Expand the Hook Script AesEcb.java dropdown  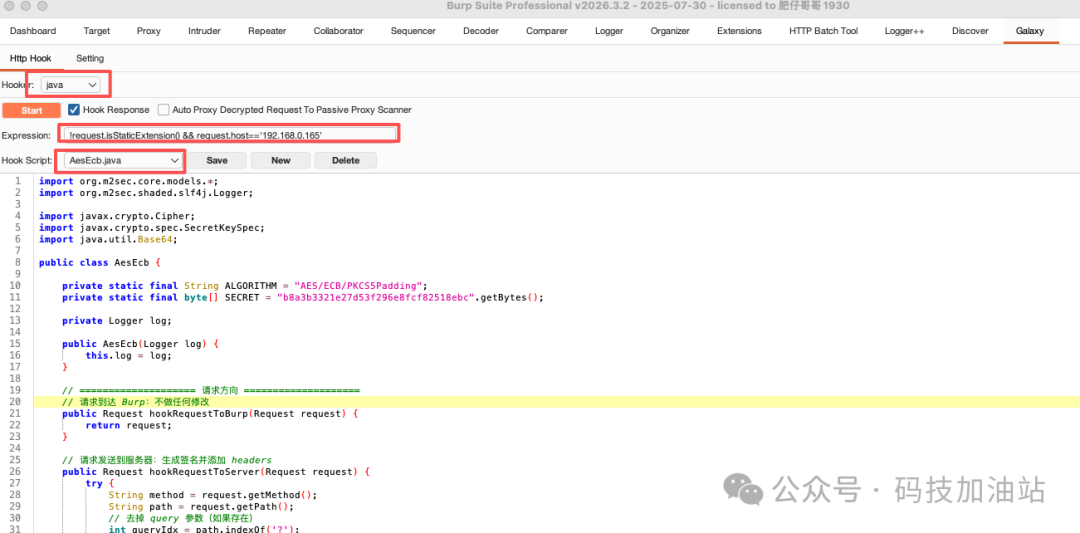pos(122,160)
